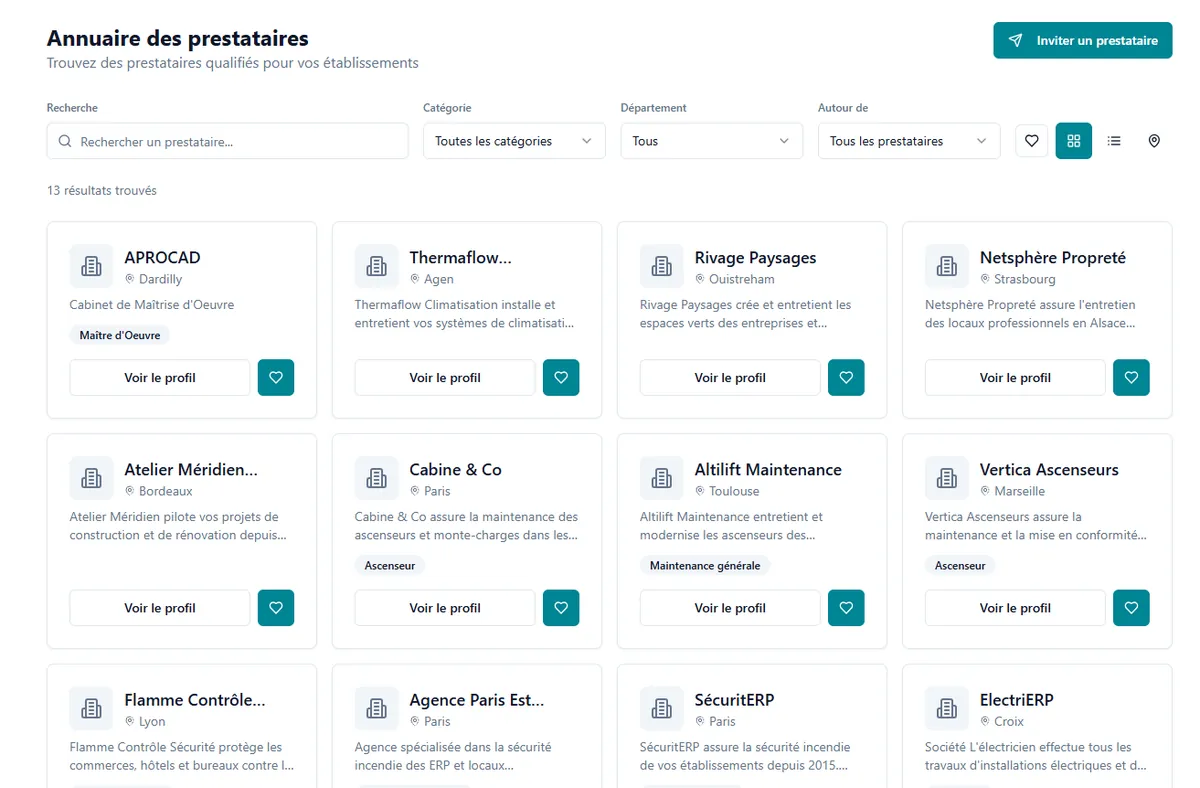Open the Toutes les catégories dropdown
Image resolution: width=1200 pixels, height=788 pixels.
pos(514,141)
